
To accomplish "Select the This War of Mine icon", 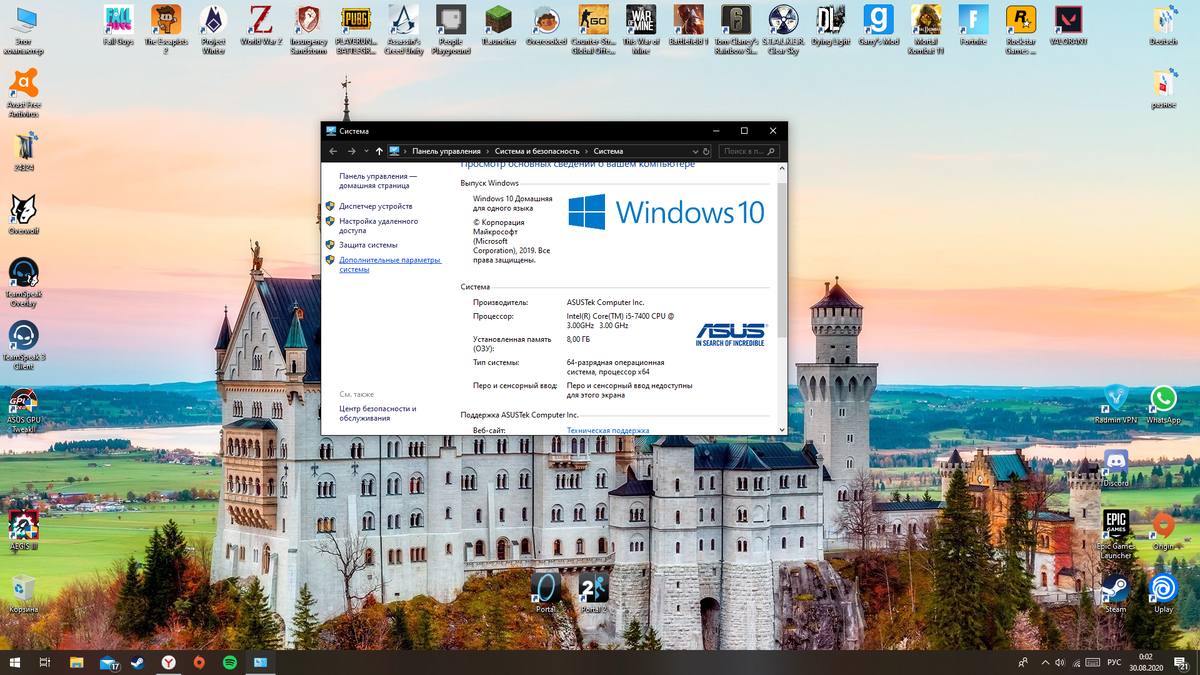I will [640, 27].
